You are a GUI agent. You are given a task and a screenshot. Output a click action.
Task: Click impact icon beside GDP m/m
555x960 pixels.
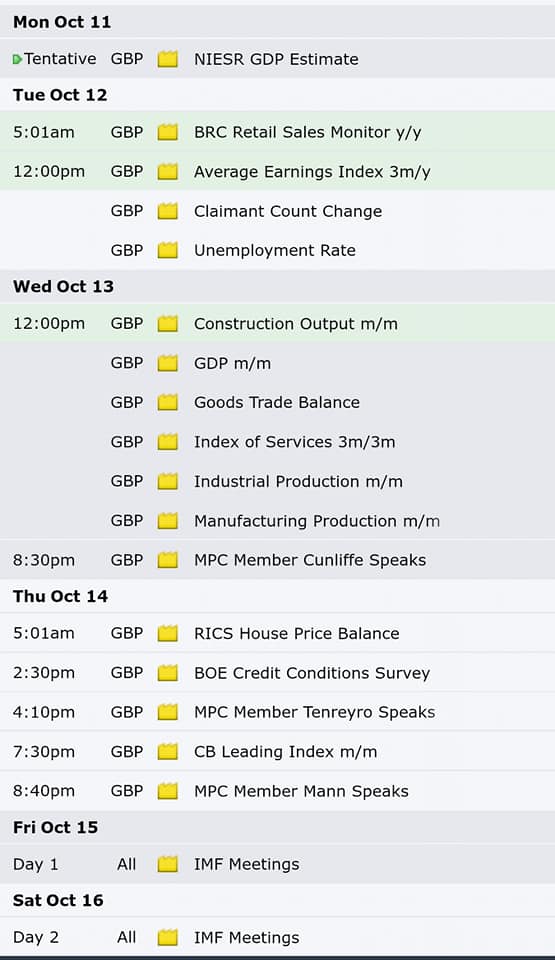(x=167, y=363)
